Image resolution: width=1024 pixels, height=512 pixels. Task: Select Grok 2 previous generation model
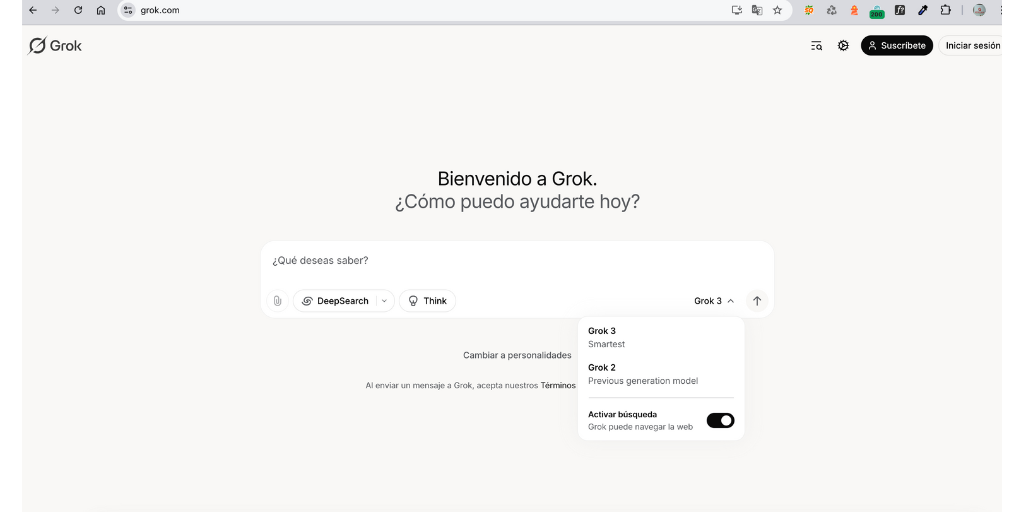[x=661, y=374]
